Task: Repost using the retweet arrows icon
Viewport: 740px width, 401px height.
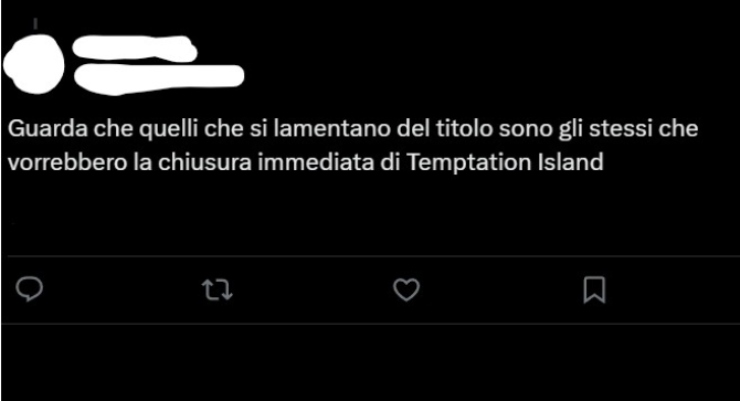Action: [x=217, y=289]
